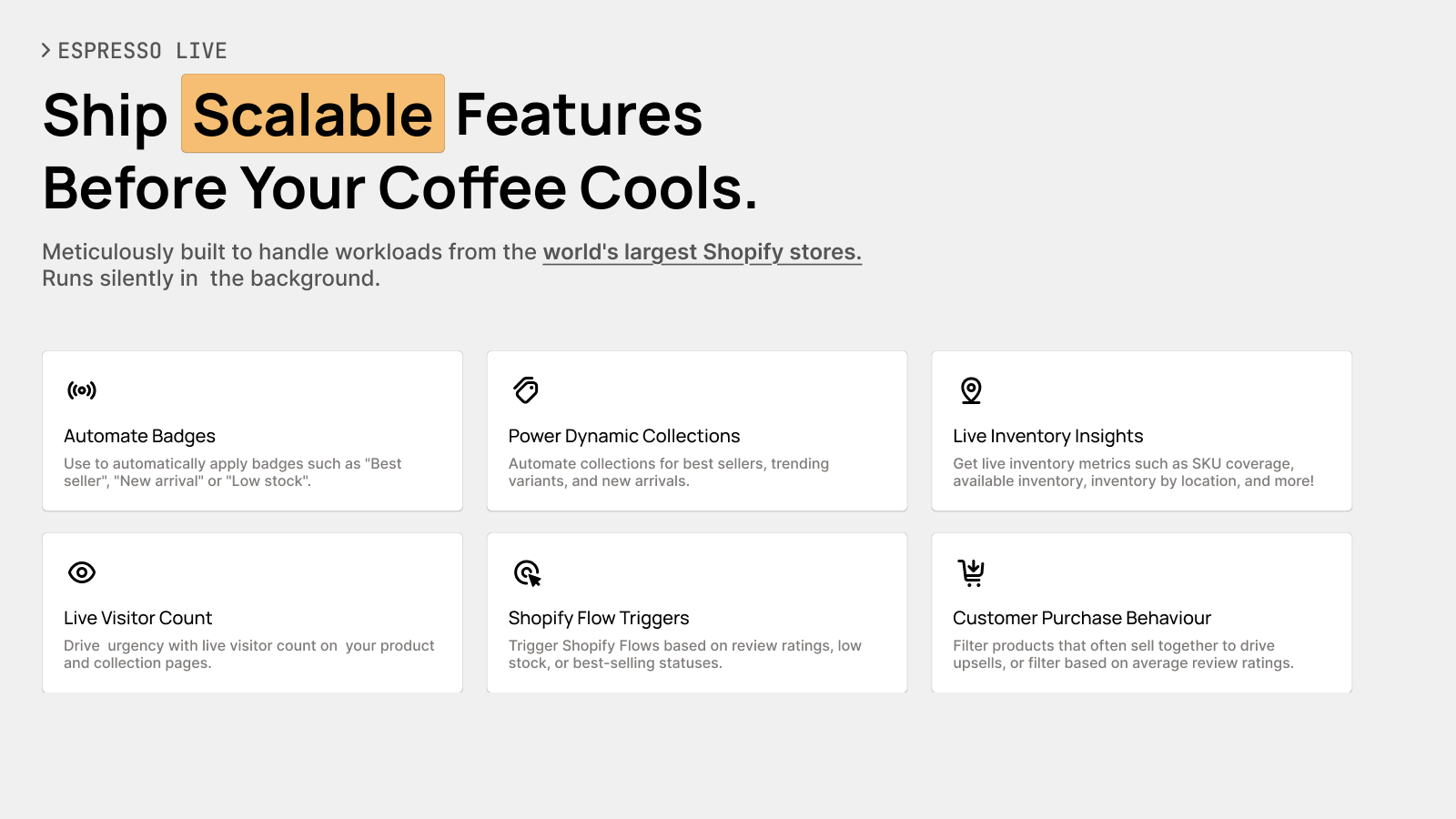1456x819 pixels.
Task: Select the ESPRESSO LIVE label
Action: coord(142,51)
